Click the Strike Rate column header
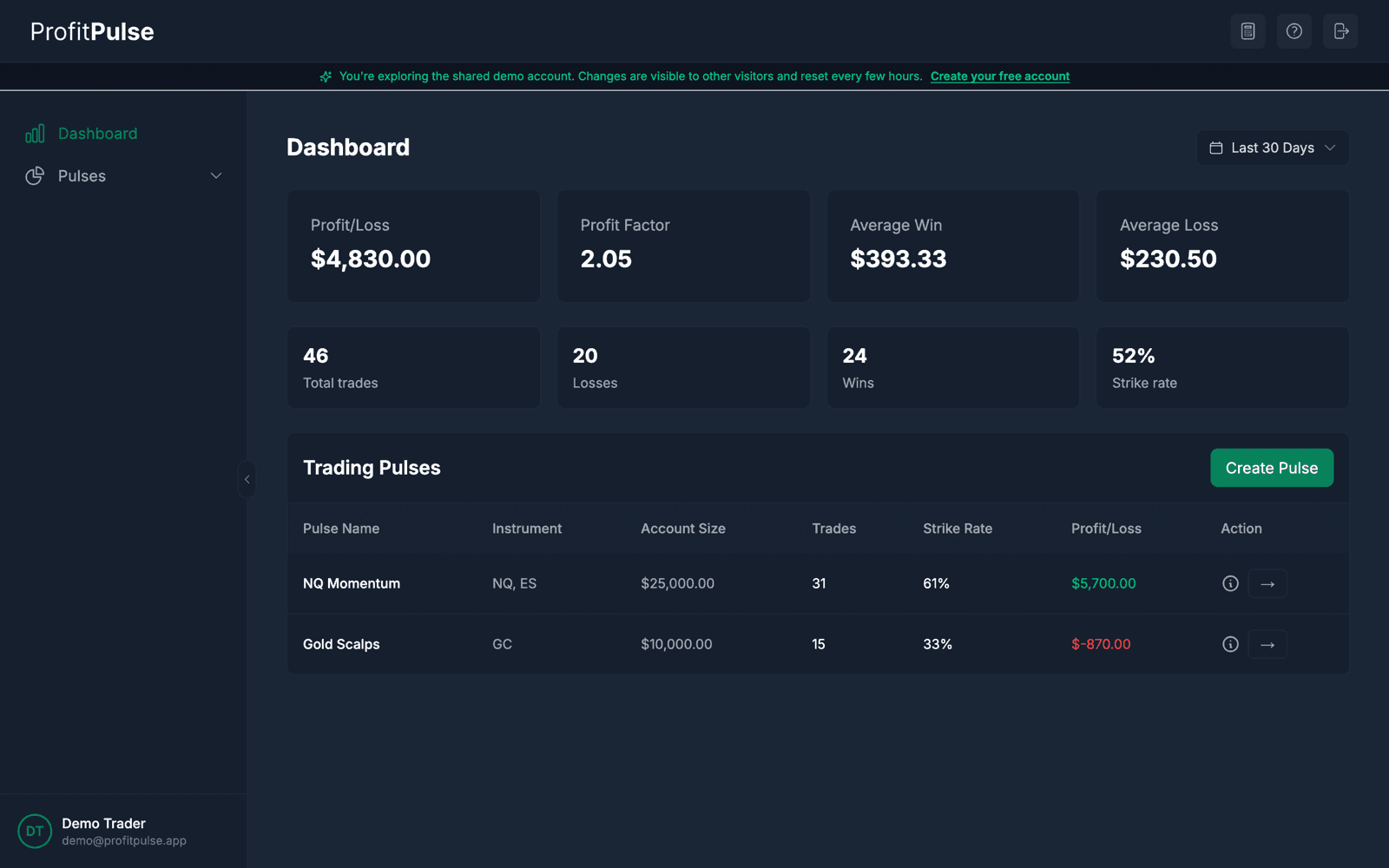The image size is (1389, 868). pos(958,529)
